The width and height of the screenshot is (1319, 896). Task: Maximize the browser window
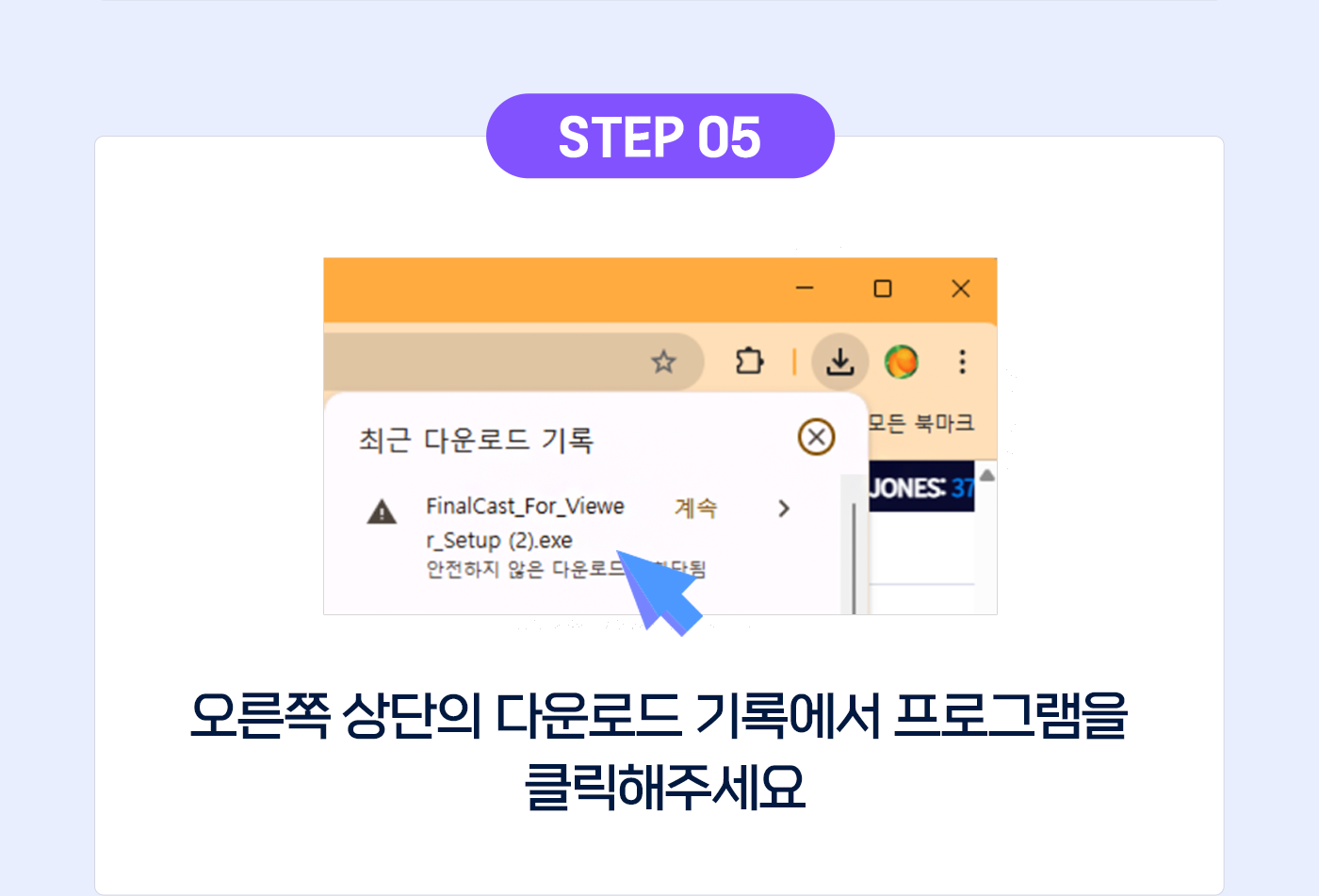(883, 288)
